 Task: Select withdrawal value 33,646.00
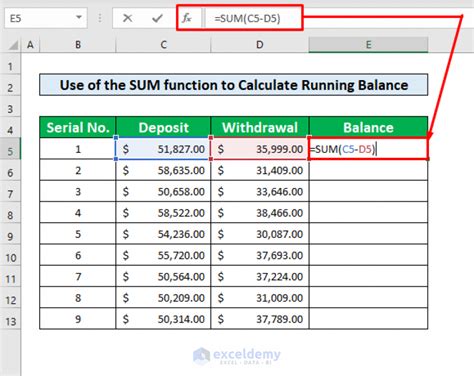click(260, 191)
